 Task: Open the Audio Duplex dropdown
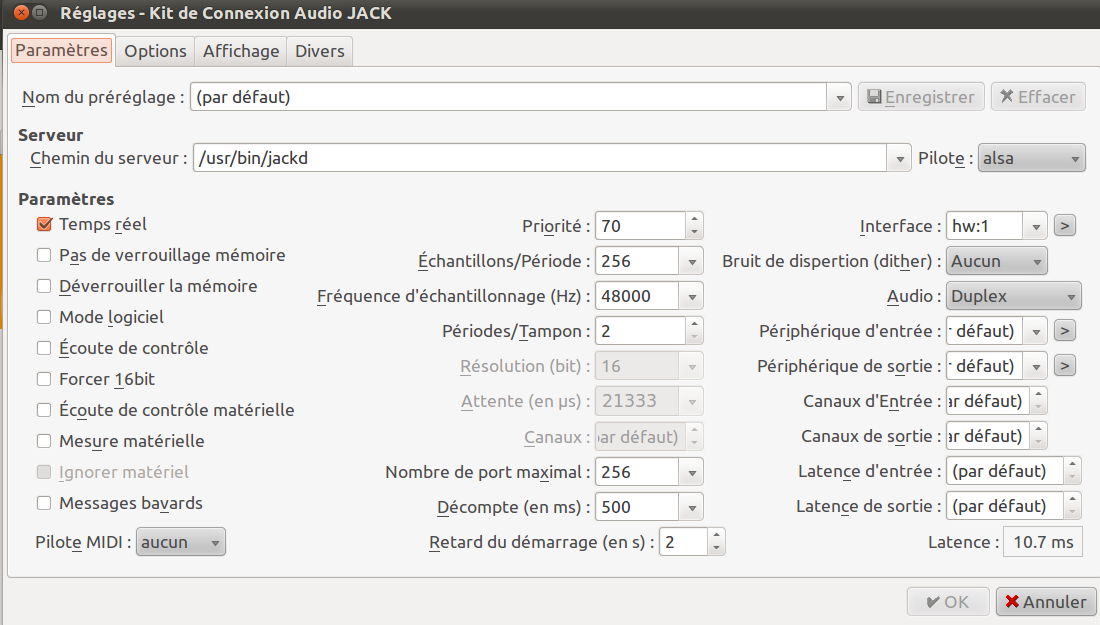click(x=1013, y=297)
